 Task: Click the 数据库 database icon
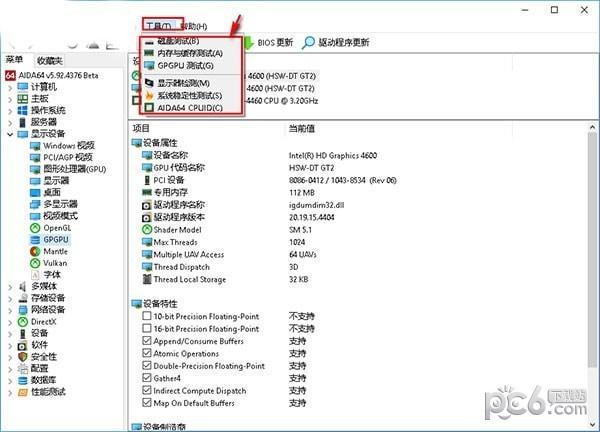[x=23, y=381]
